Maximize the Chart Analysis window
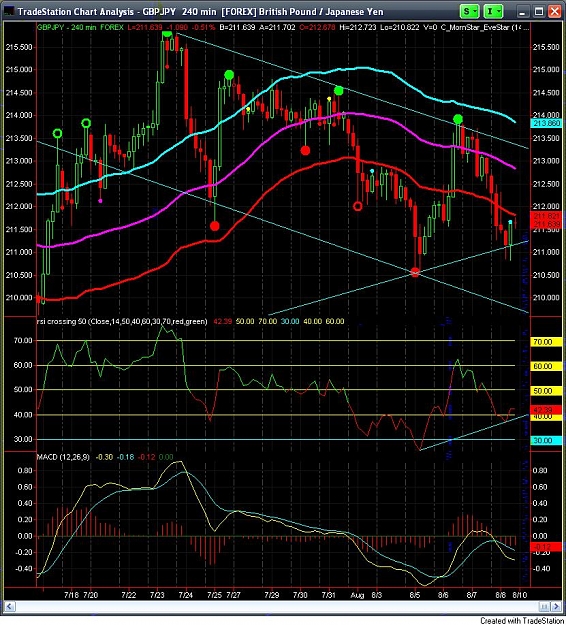 point(538,12)
